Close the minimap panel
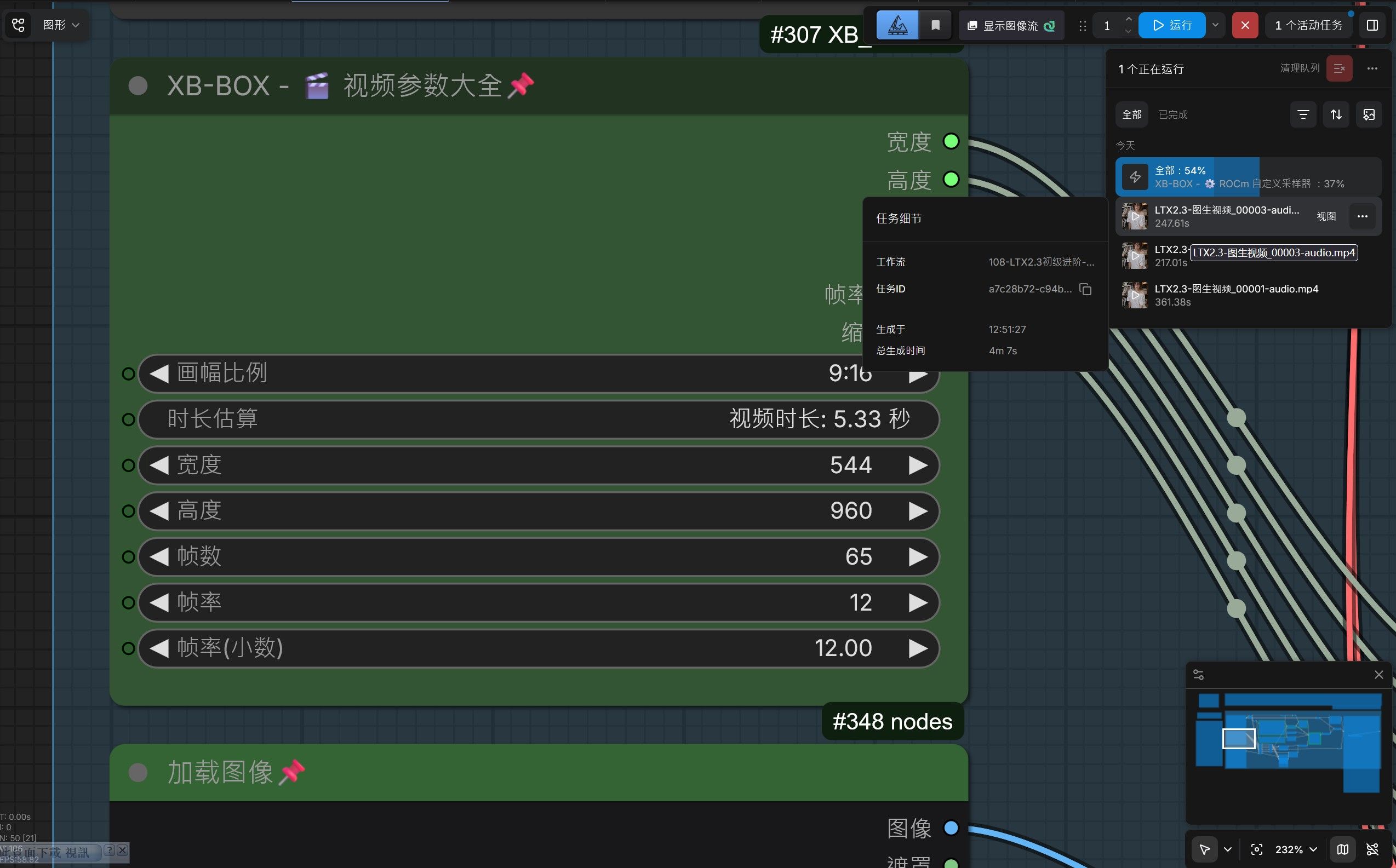 tap(1379, 675)
